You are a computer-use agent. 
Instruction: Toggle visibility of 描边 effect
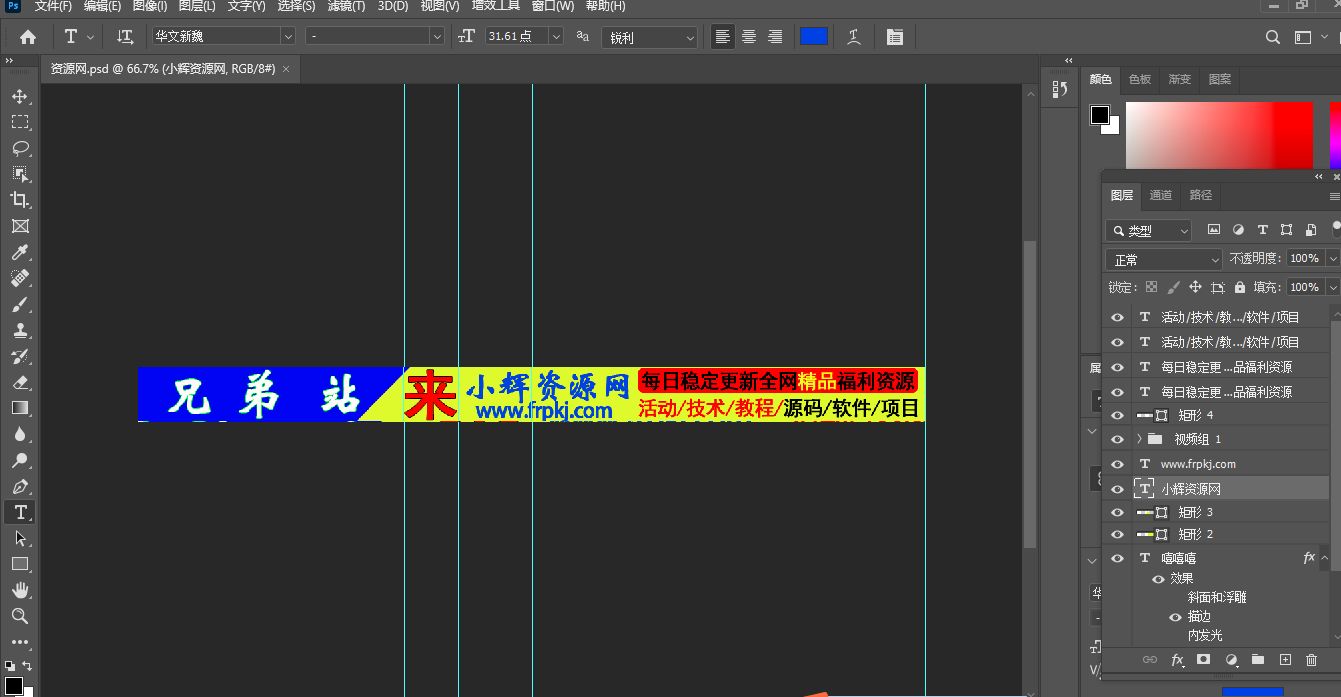tap(1176, 617)
